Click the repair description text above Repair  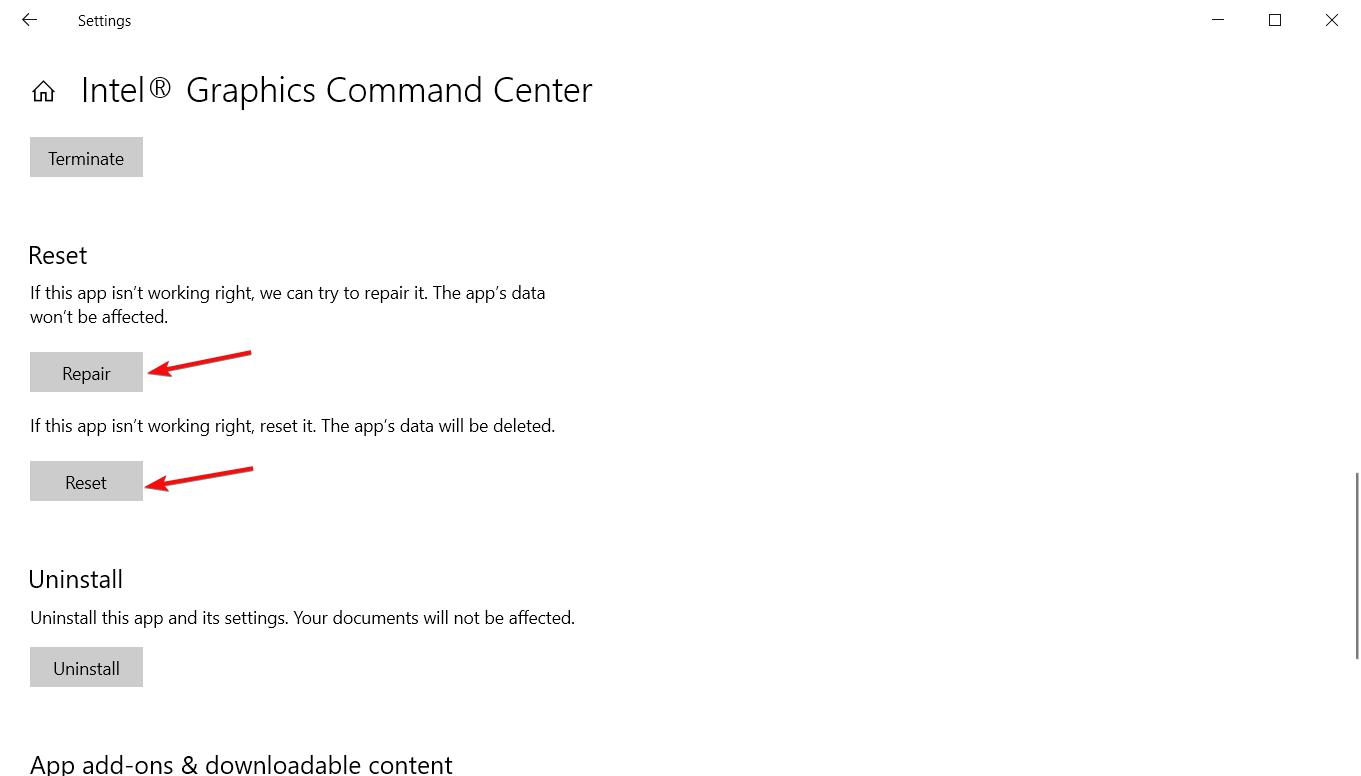287,305
